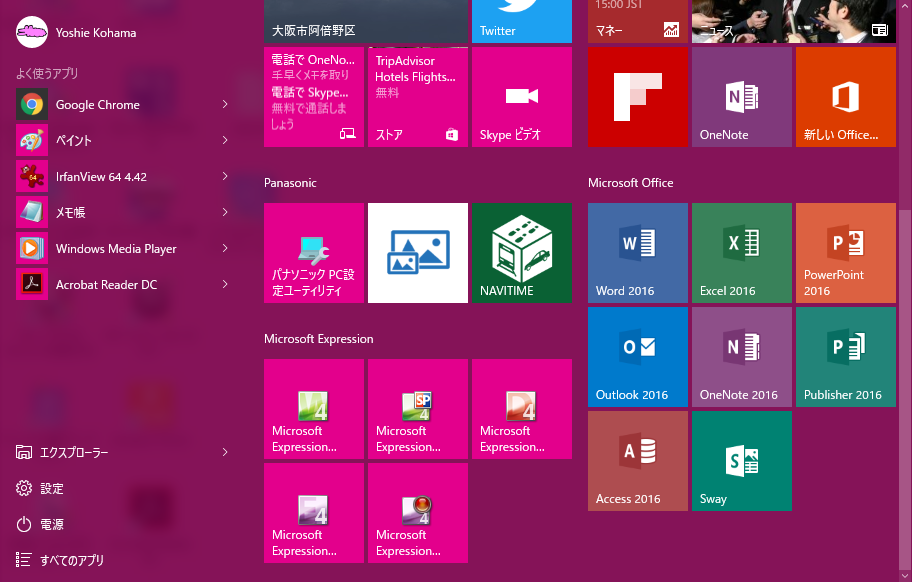Expand the メモ帳 jump list arrow
Screen dimensions: 912x582
tap(225, 213)
